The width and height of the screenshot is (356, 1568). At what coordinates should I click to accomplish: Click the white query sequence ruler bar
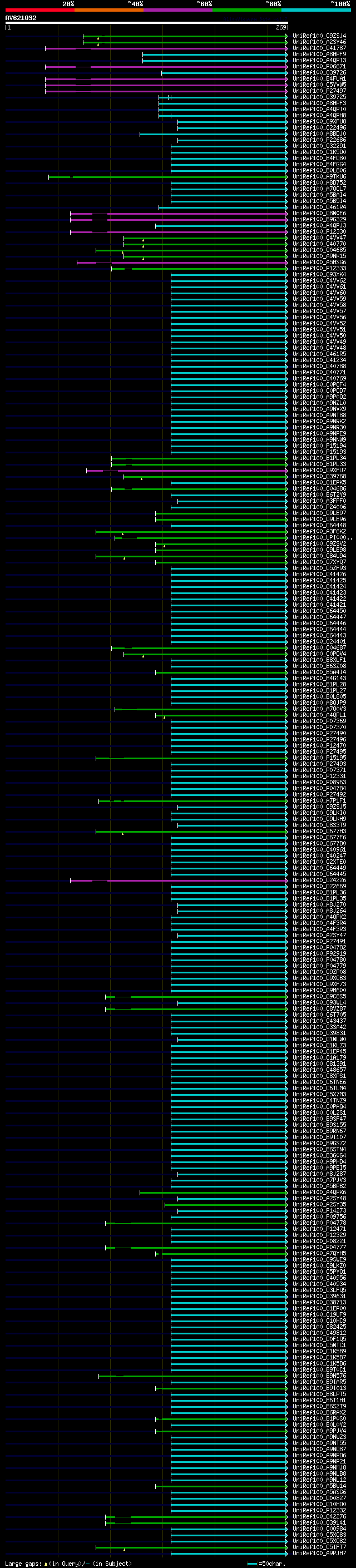pyautogui.click(x=146, y=22)
